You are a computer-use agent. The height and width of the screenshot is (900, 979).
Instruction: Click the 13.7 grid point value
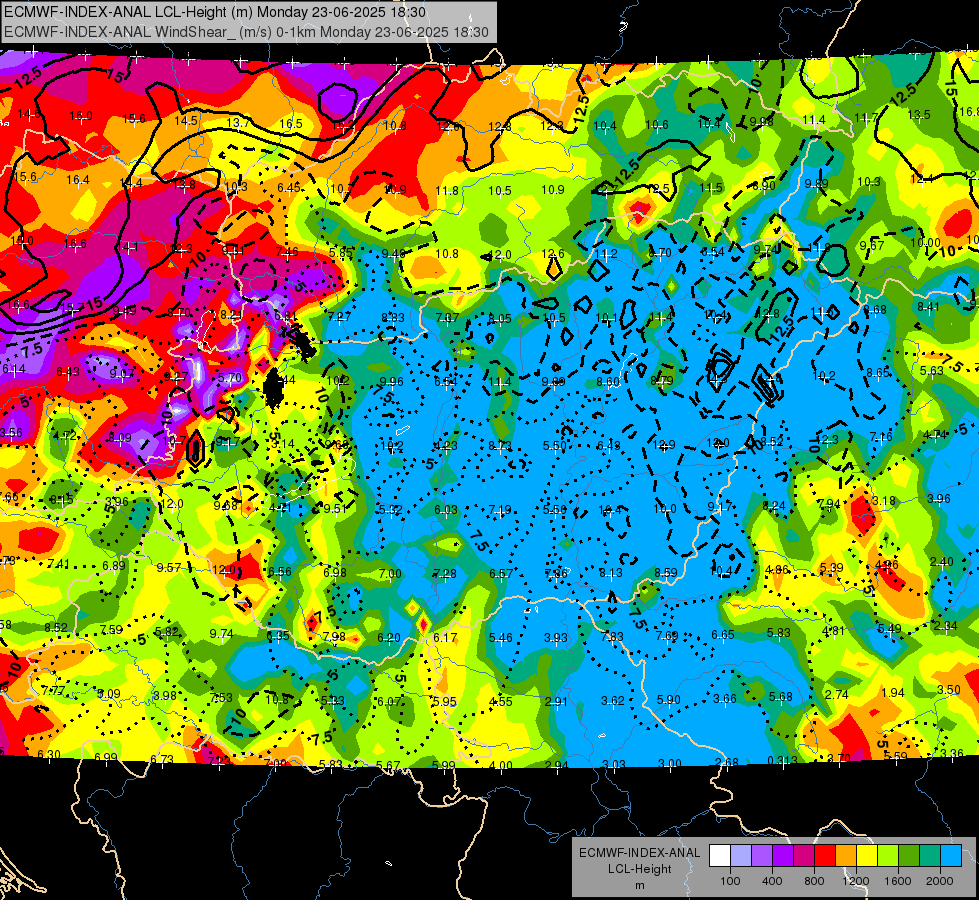pos(238,122)
